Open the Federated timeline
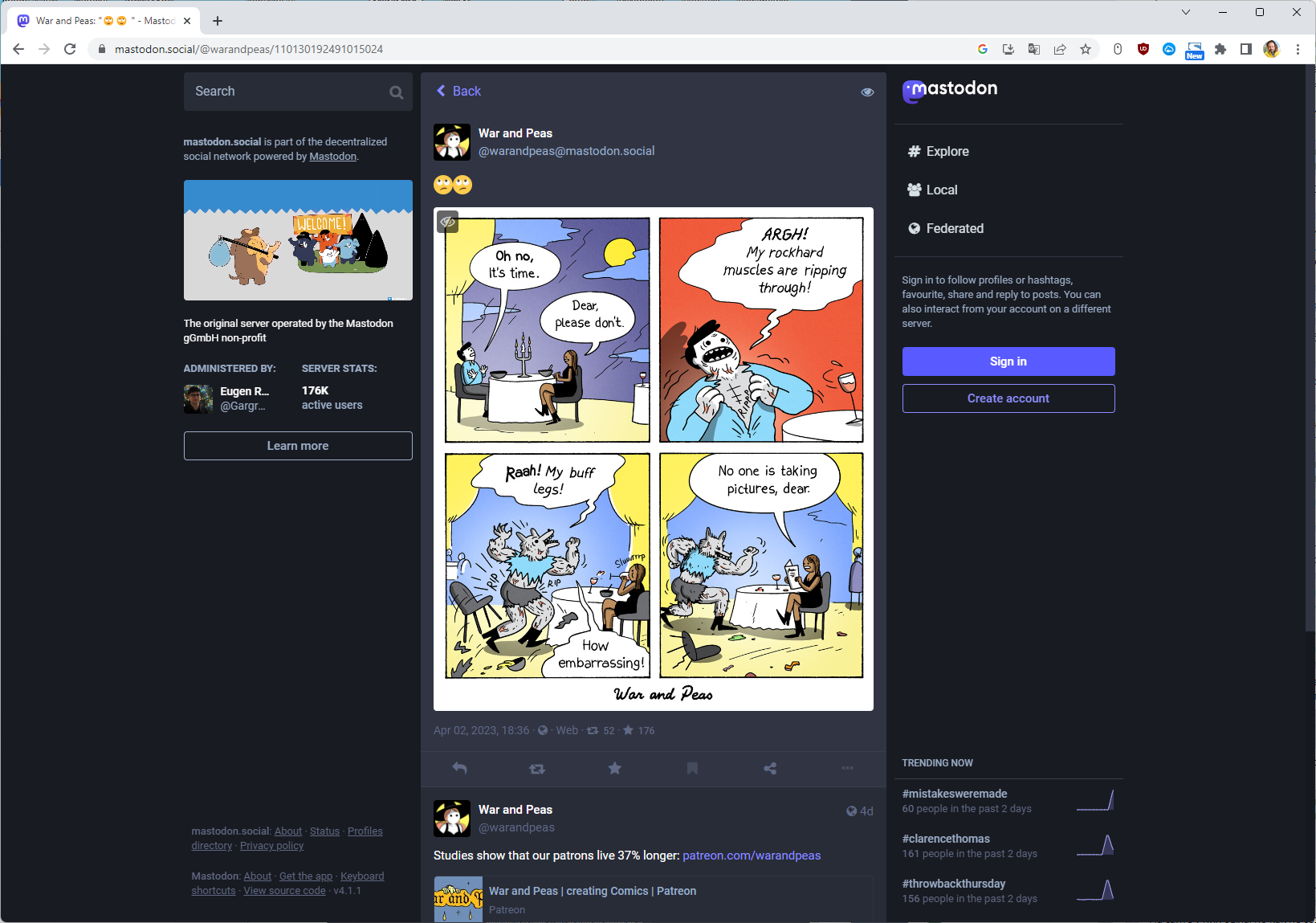The width and height of the screenshot is (1316, 923). click(945, 229)
